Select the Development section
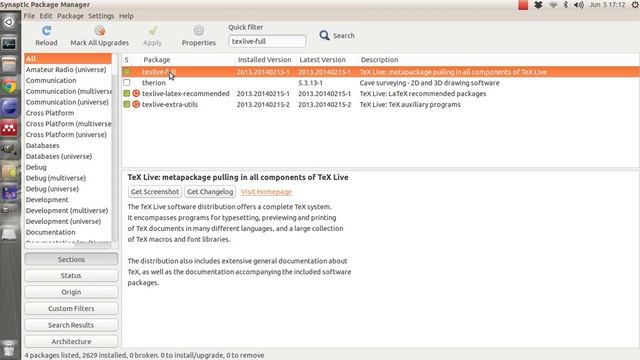Viewport: 640px width, 360px height. (x=68, y=200)
